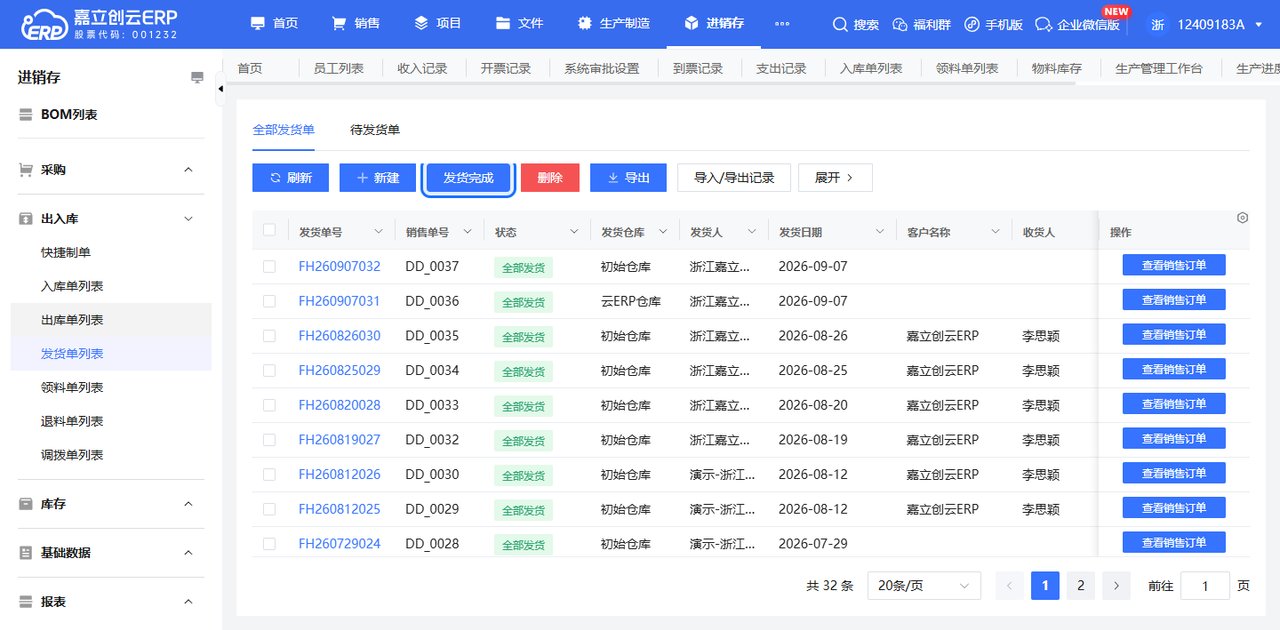Open the 销售 sales module
The image size is (1280, 630).
[x=355, y=23]
